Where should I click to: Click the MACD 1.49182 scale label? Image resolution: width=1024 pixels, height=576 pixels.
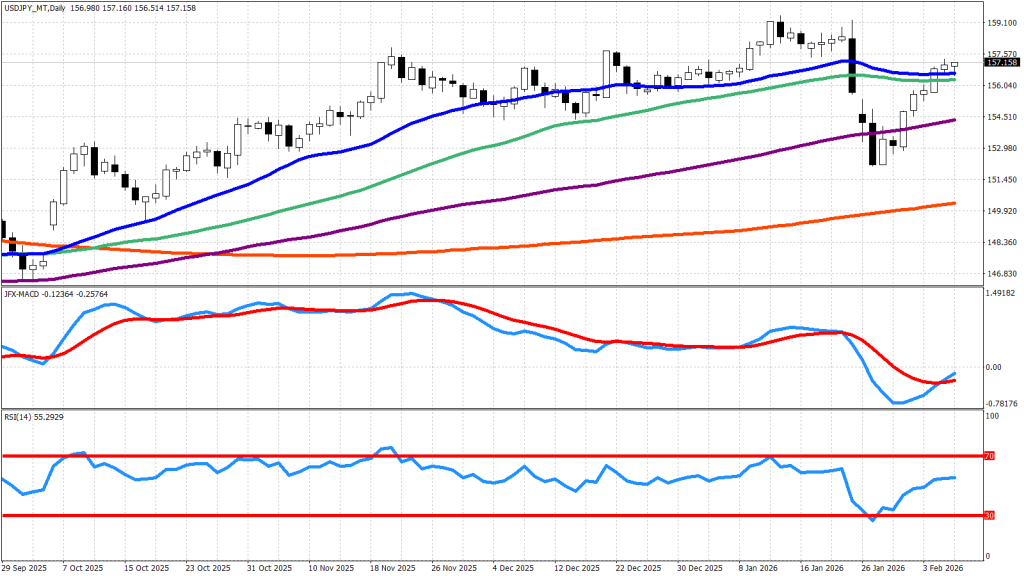[1000, 294]
